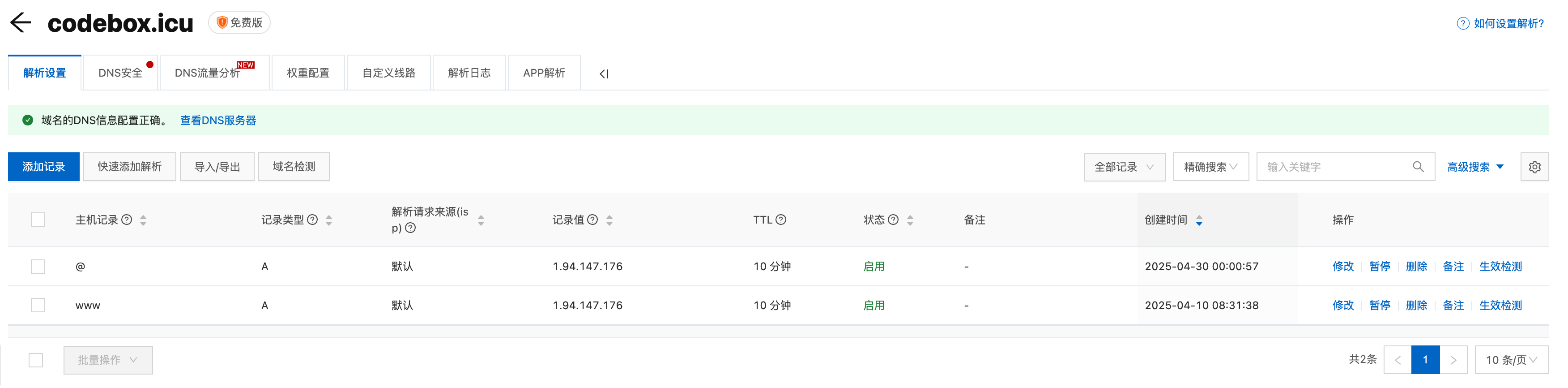
Task: Open the 精确搜索 dropdown
Action: tap(1210, 167)
